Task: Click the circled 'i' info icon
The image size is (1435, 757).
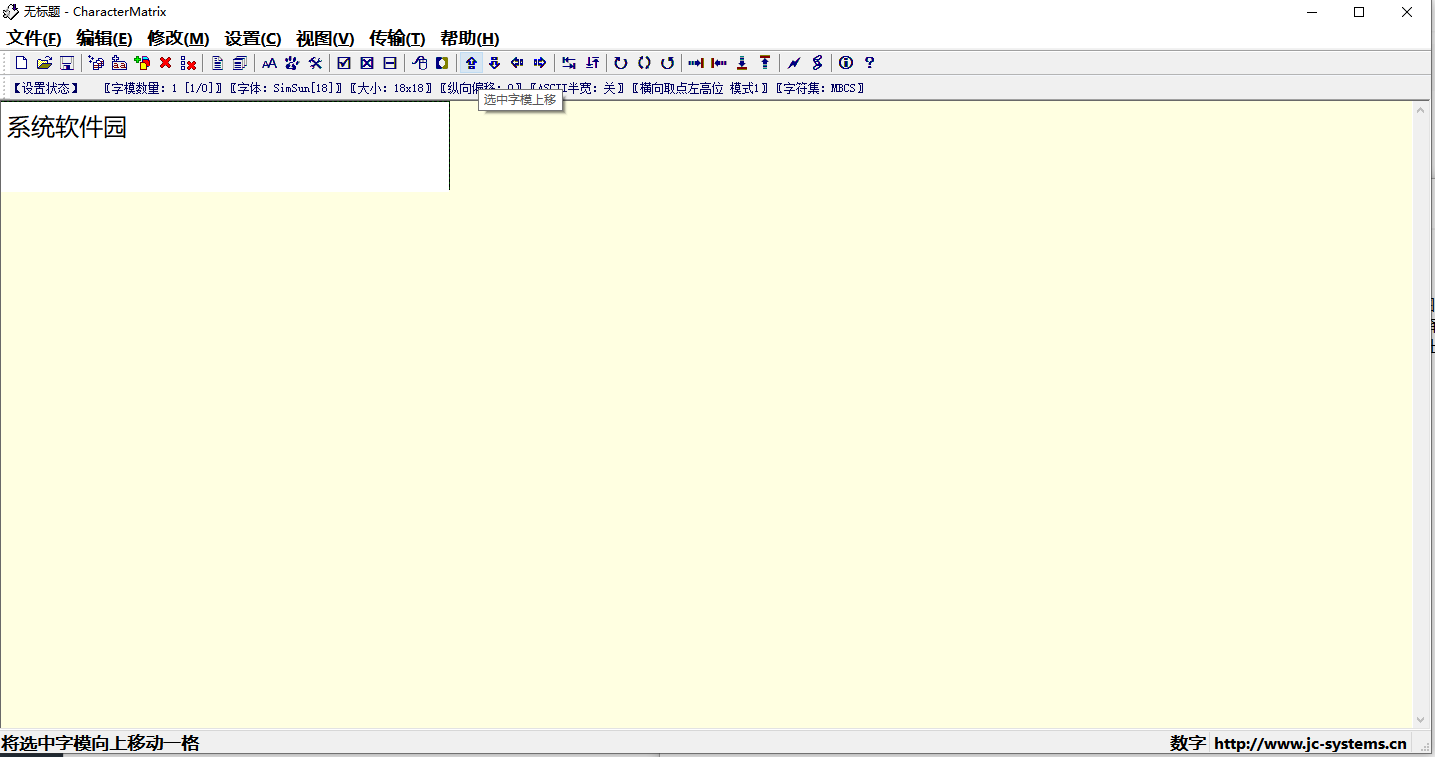Action: point(846,63)
